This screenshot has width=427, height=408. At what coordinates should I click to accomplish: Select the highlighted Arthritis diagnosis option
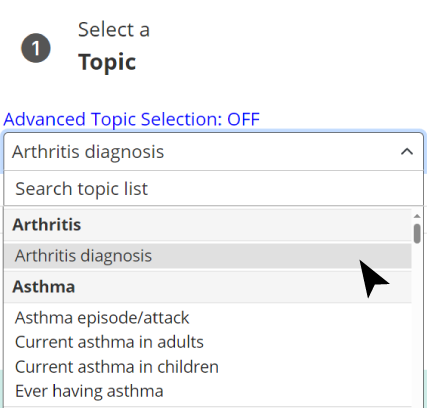208,256
